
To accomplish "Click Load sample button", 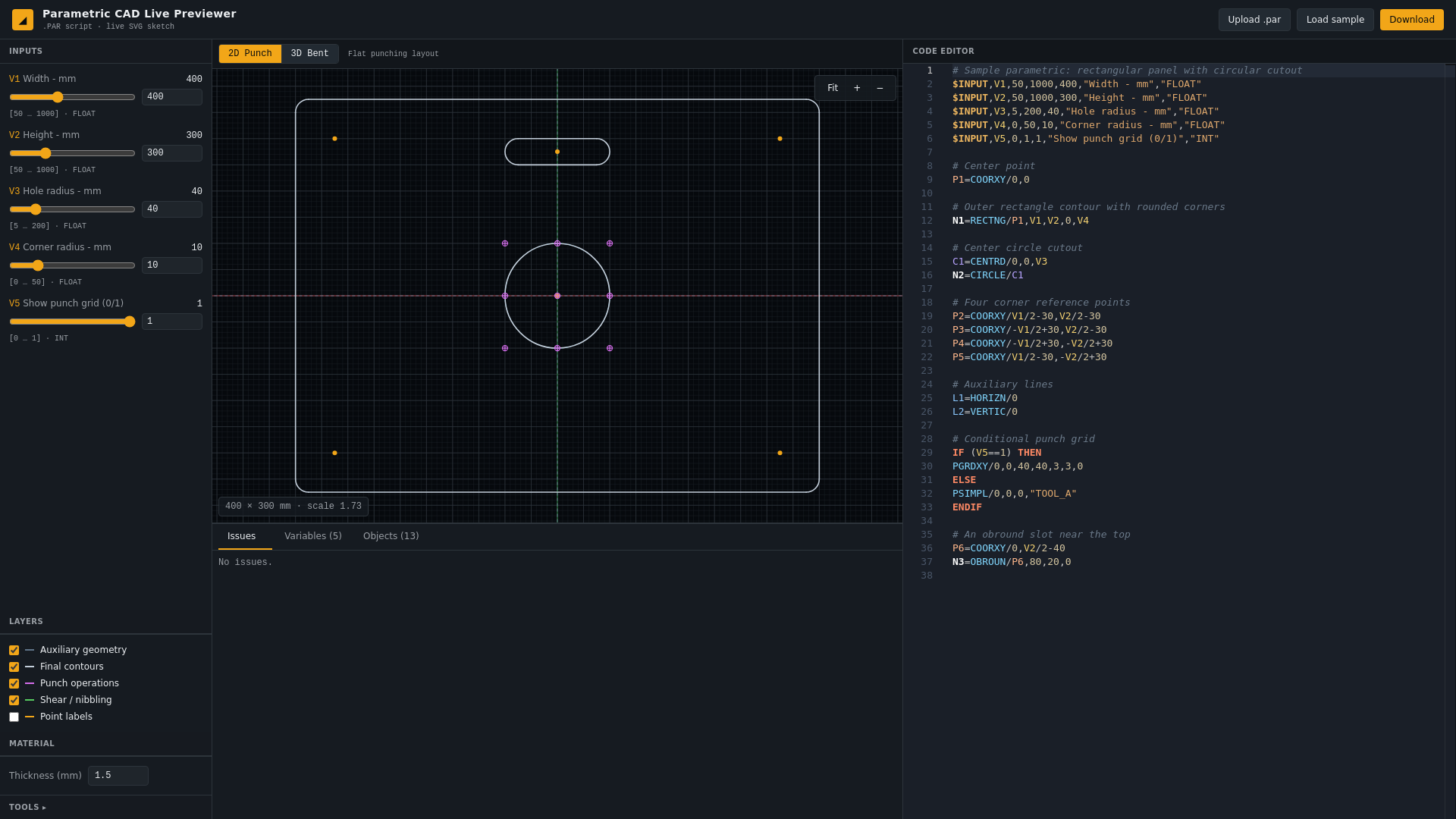I will click(x=1335, y=20).
